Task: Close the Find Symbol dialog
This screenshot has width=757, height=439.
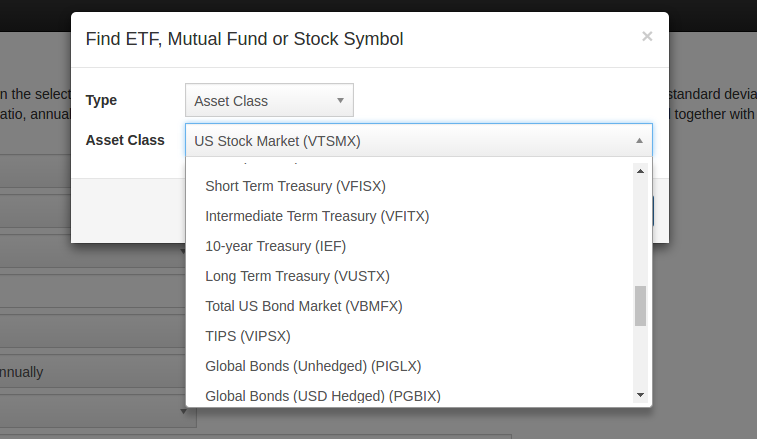Action: 647,36
